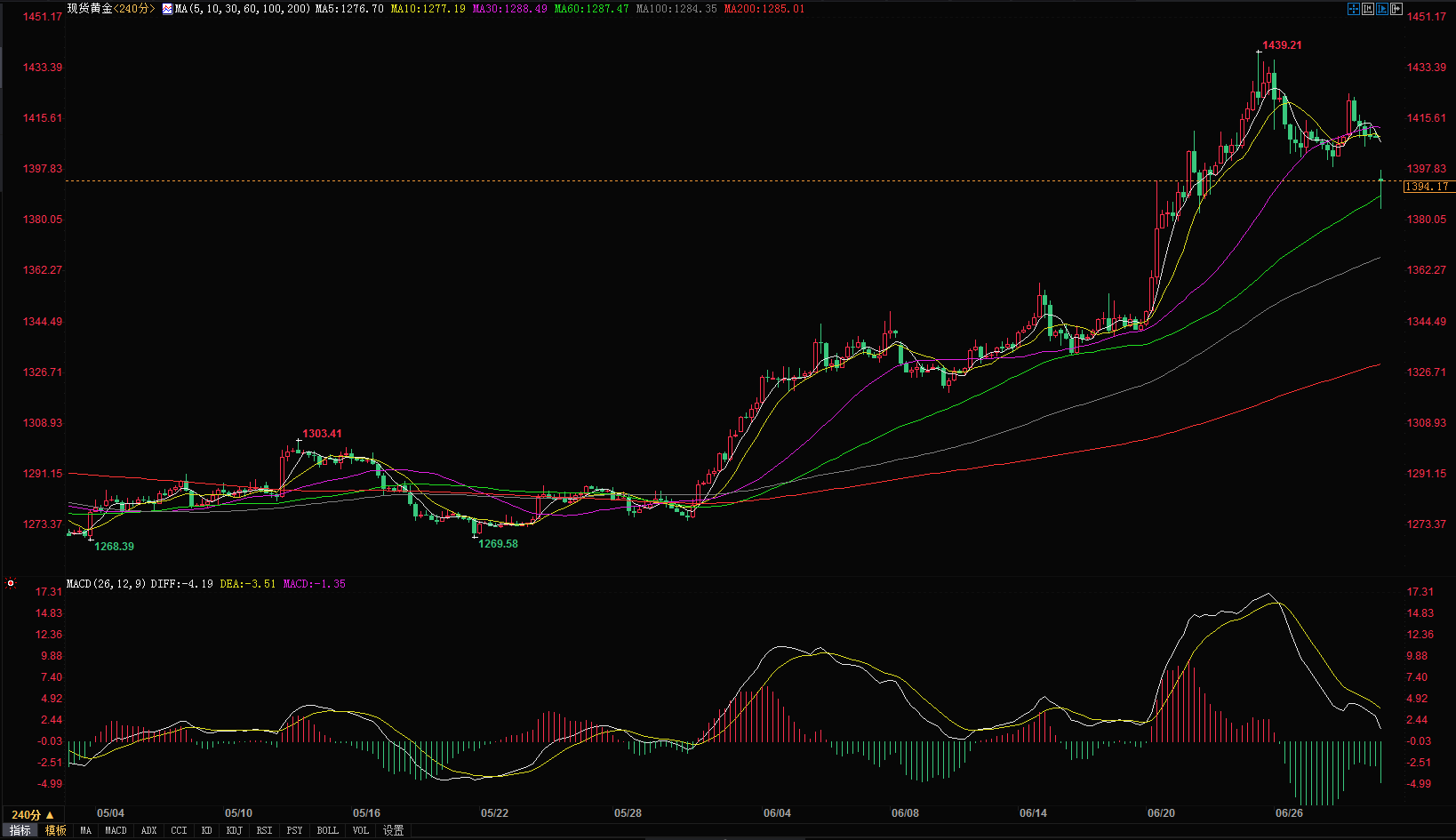Click the red MACD panel marker icon
The width and height of the screenshot is (1456, 840).
pos(11,583)
